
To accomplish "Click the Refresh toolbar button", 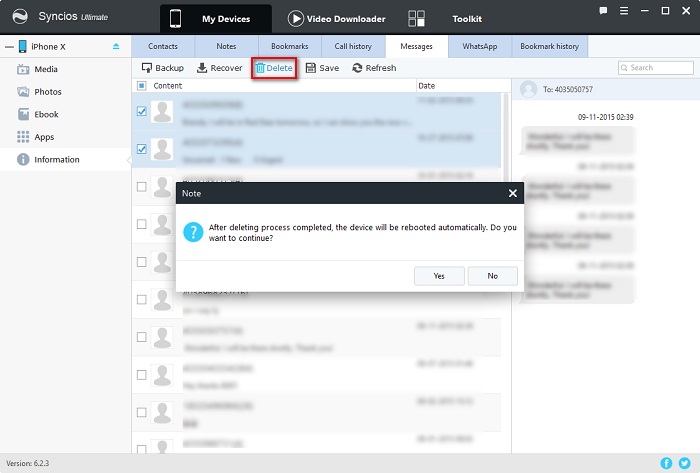I will (x=374, y=68).
